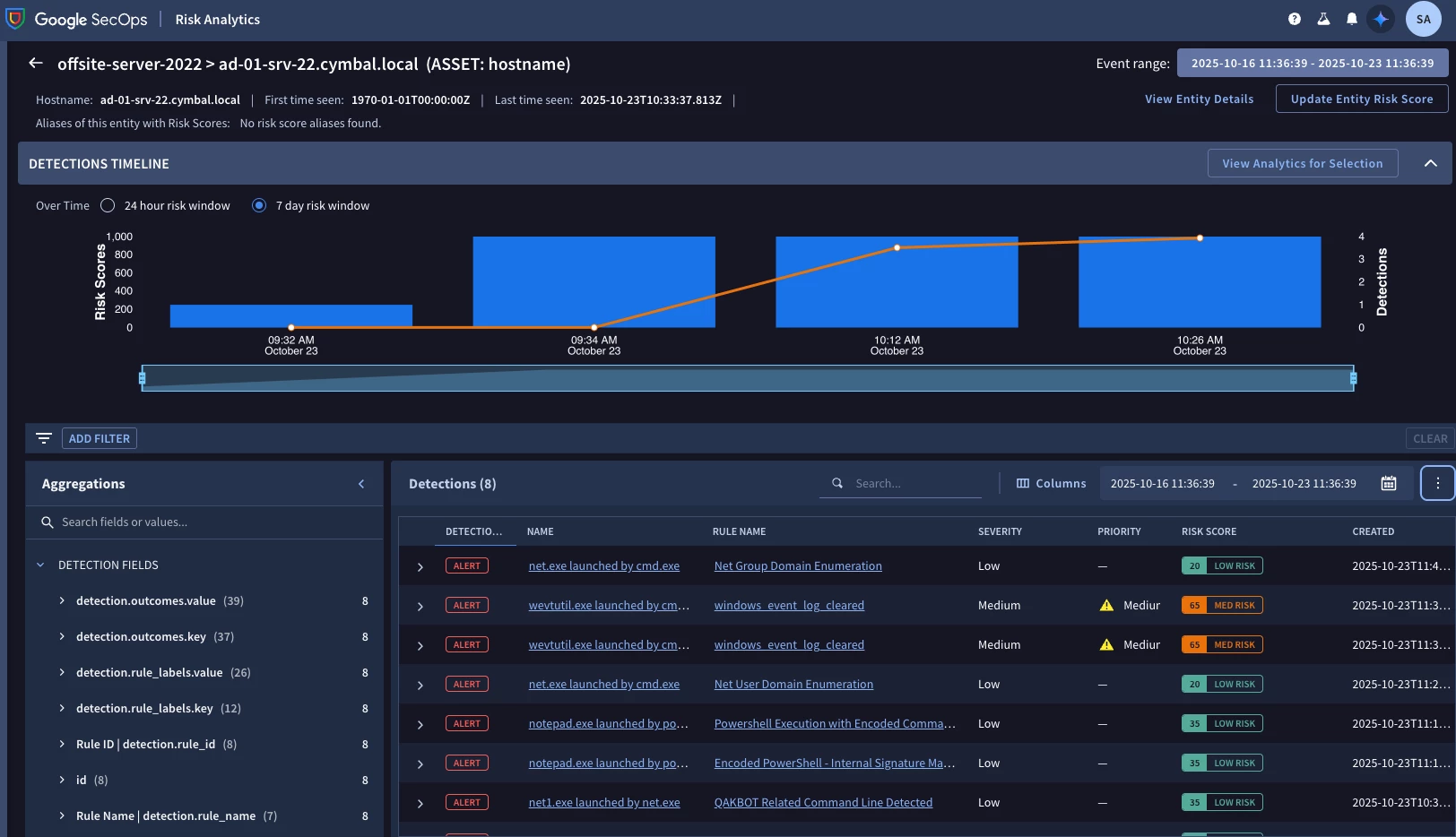Select the 7 day risk window option
The height and width of the screenshot is (837, 1456).
pyautogui.click(x=259, y=205)
